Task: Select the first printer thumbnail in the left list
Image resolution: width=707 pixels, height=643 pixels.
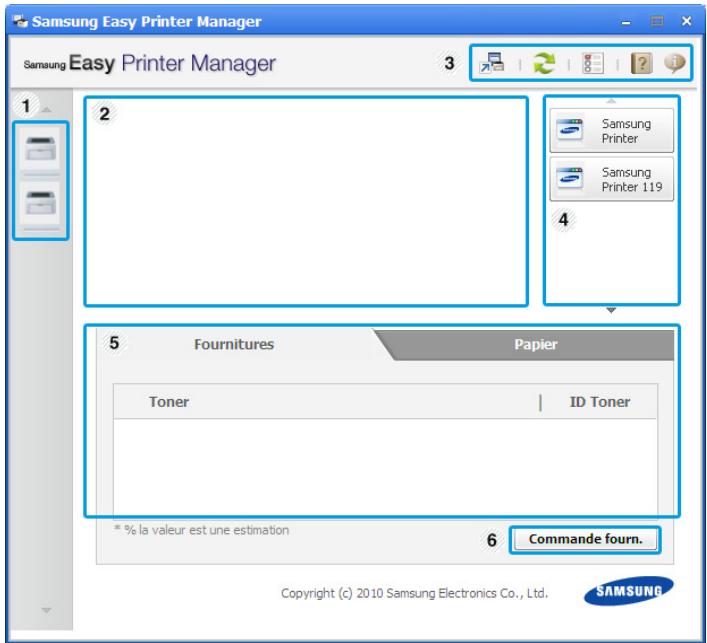Action: pyautogui.click(x=40, y=149)
